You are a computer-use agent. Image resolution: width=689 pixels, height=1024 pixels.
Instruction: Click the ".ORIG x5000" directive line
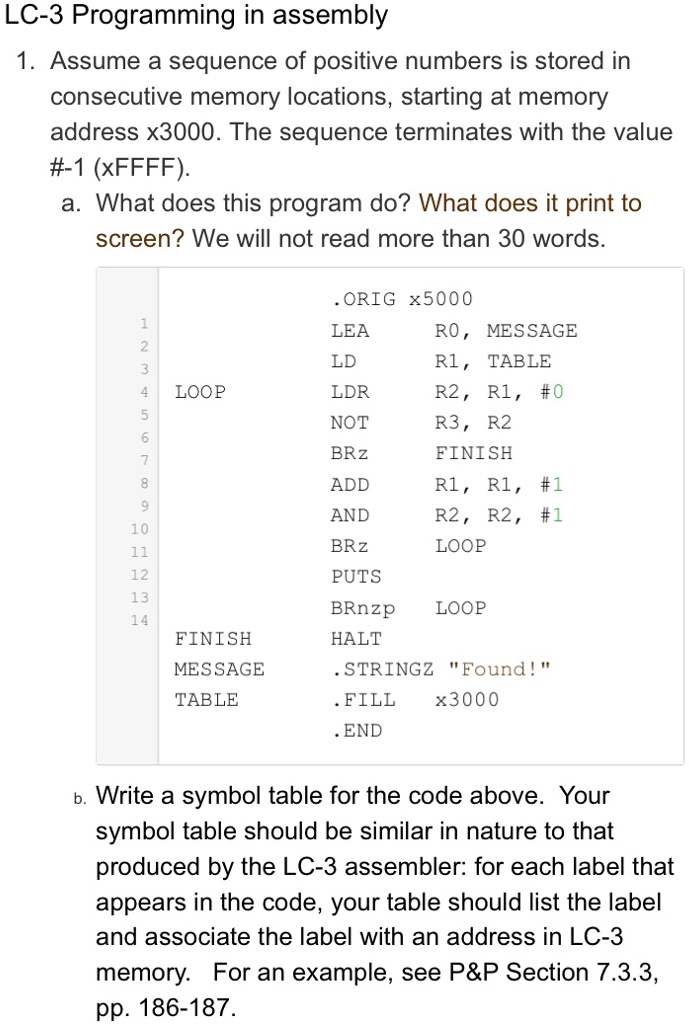[x=401, y=299]
